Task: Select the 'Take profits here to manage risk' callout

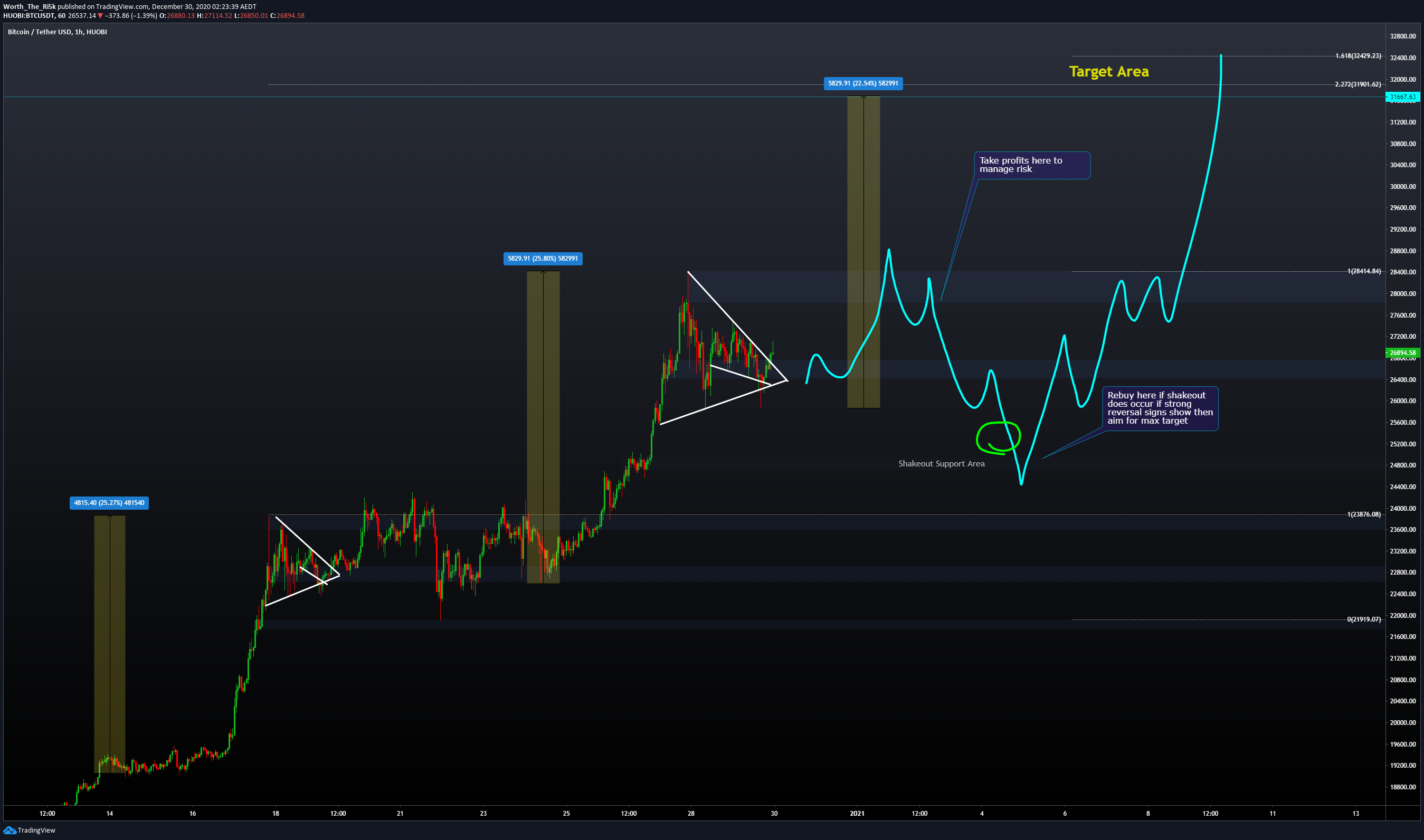Action: (1032, 165)
